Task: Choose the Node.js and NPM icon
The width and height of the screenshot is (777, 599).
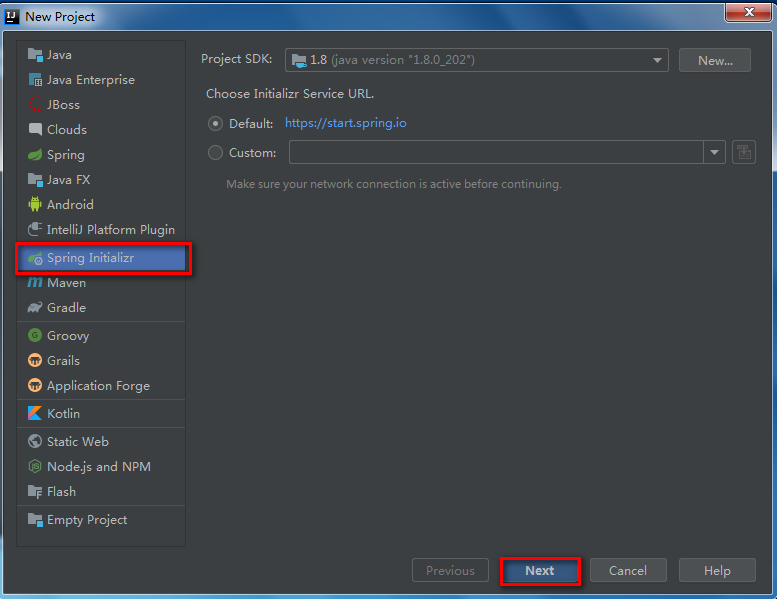Action: point(35,466)
